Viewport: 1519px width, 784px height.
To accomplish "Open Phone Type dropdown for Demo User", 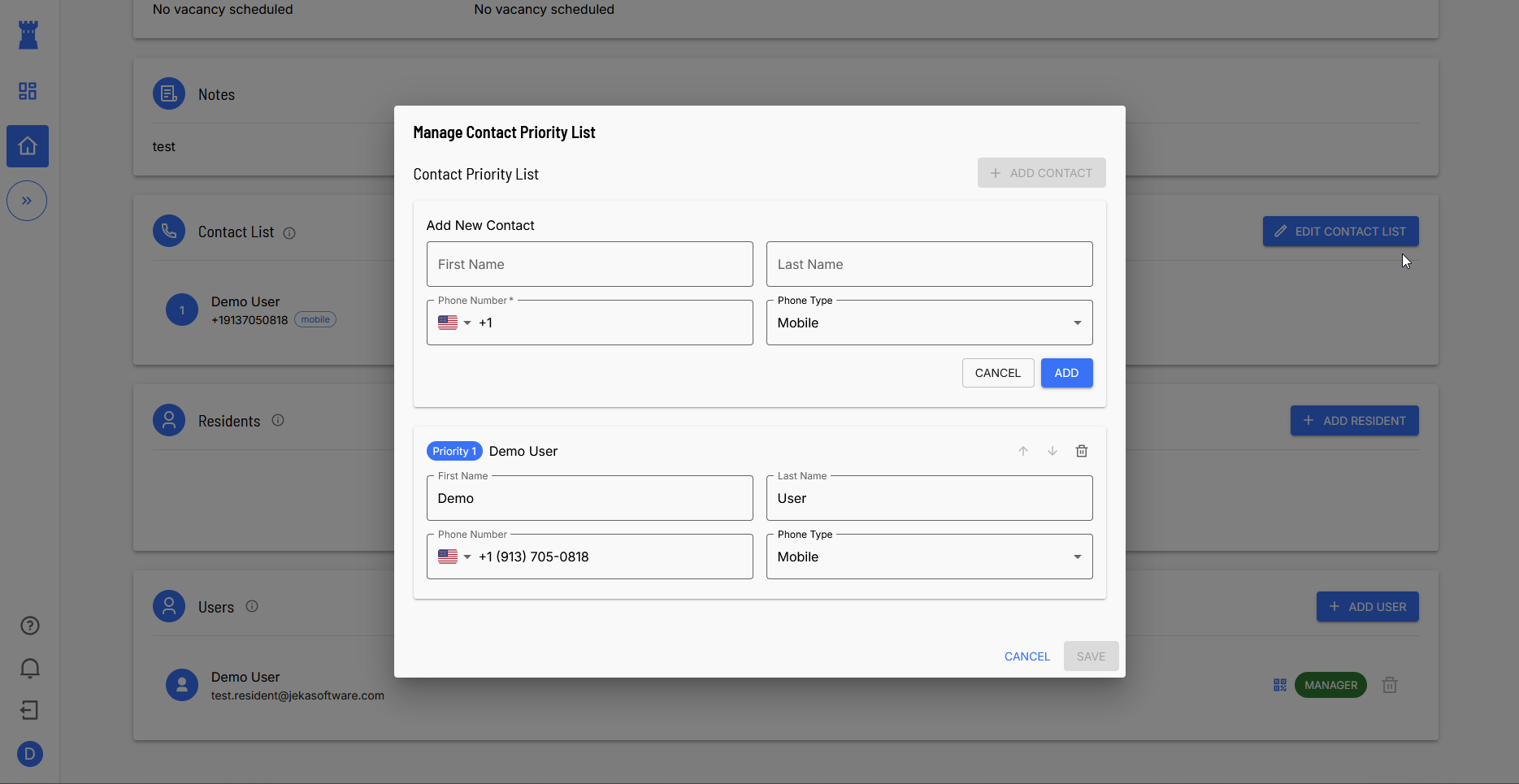I will pos(929,557).
